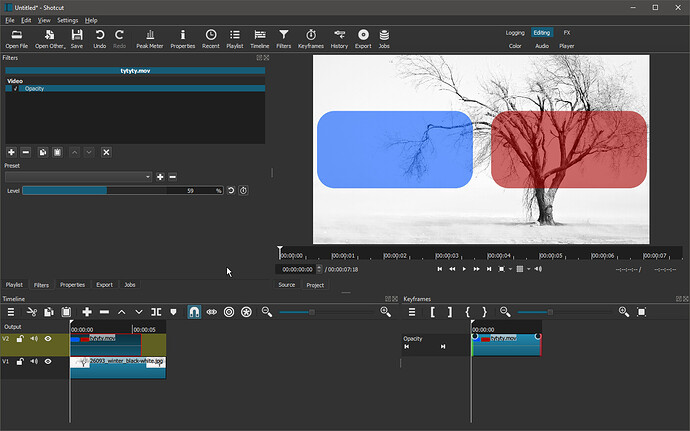Click Play in the player
This screenshot has width=690, height=431.
(x=464, y=269)
